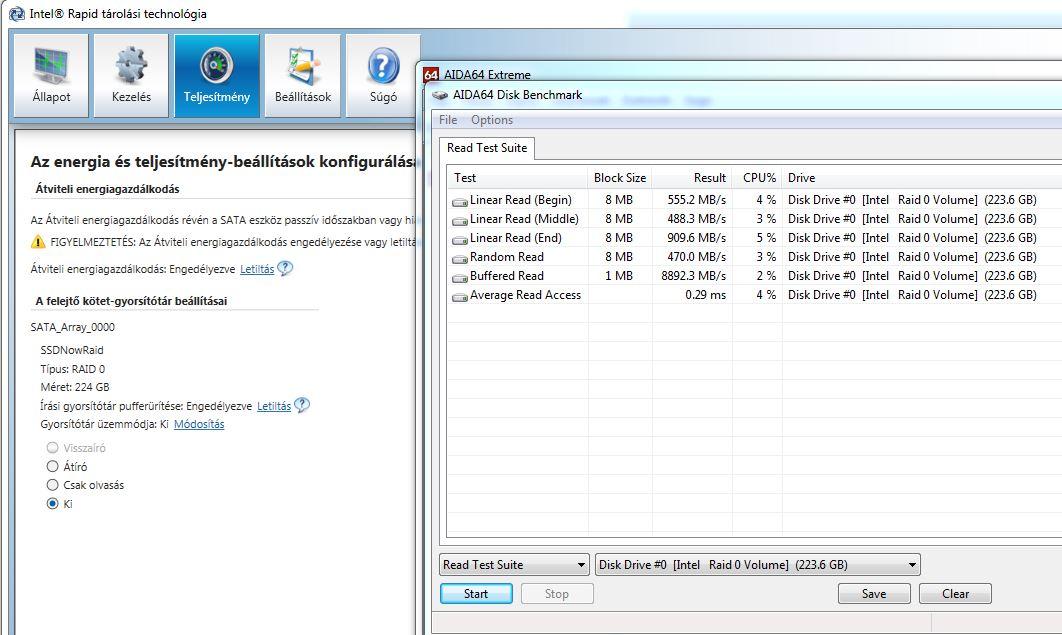Open the Options menu in Disk Benchmark
1062x635 pixels.
tap(492, 120)
